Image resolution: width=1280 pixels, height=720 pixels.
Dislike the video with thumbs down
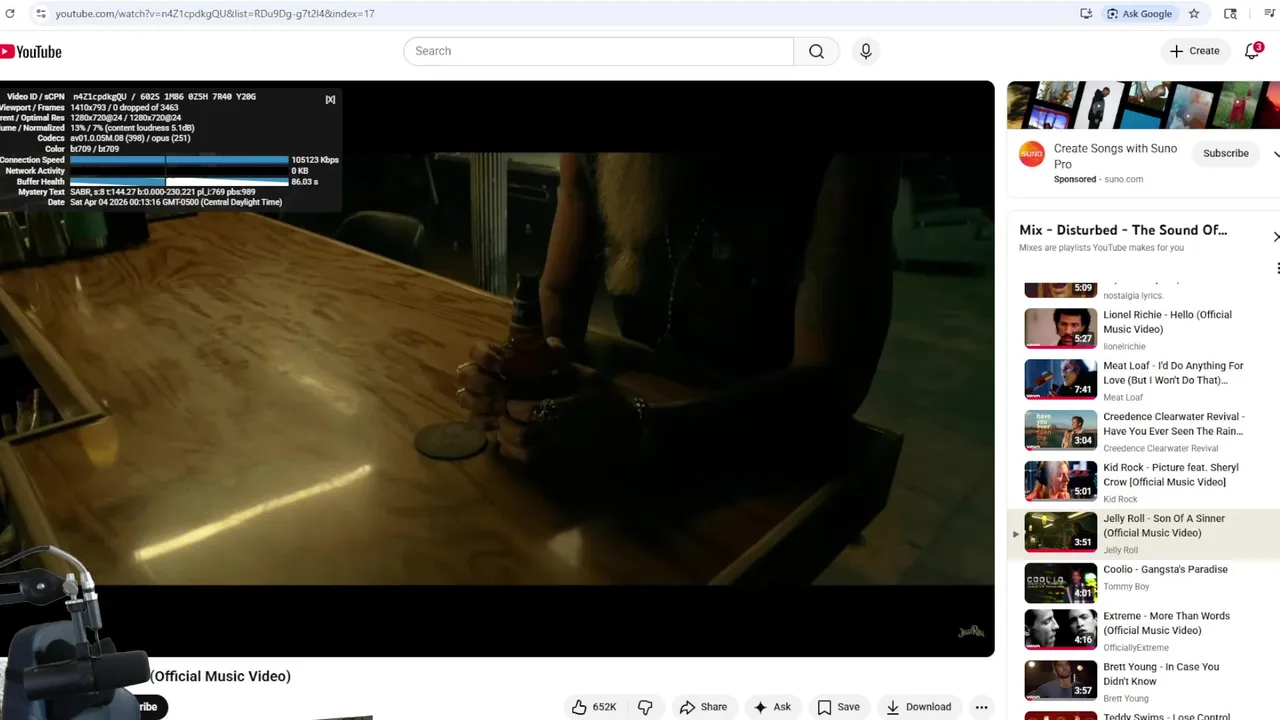645,707
